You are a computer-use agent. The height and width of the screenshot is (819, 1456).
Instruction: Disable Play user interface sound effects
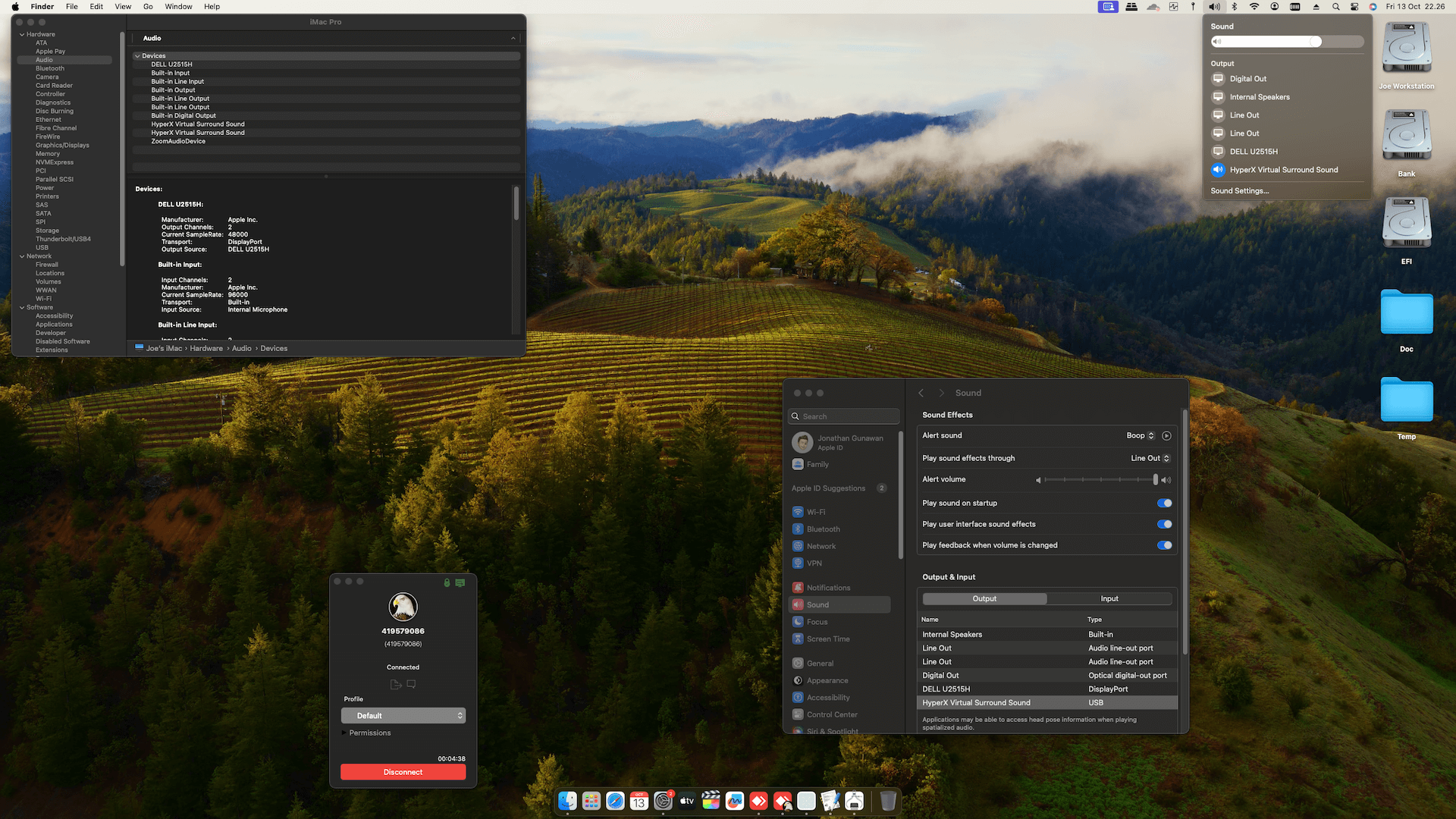[x=1164, y=525]
